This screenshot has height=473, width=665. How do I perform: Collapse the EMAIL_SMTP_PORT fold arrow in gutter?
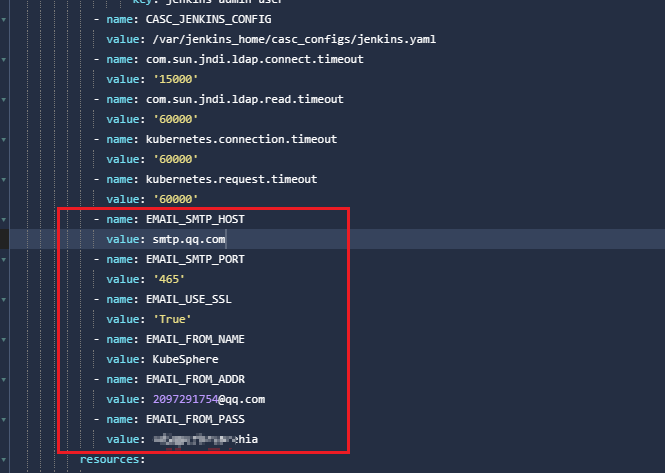4,259
